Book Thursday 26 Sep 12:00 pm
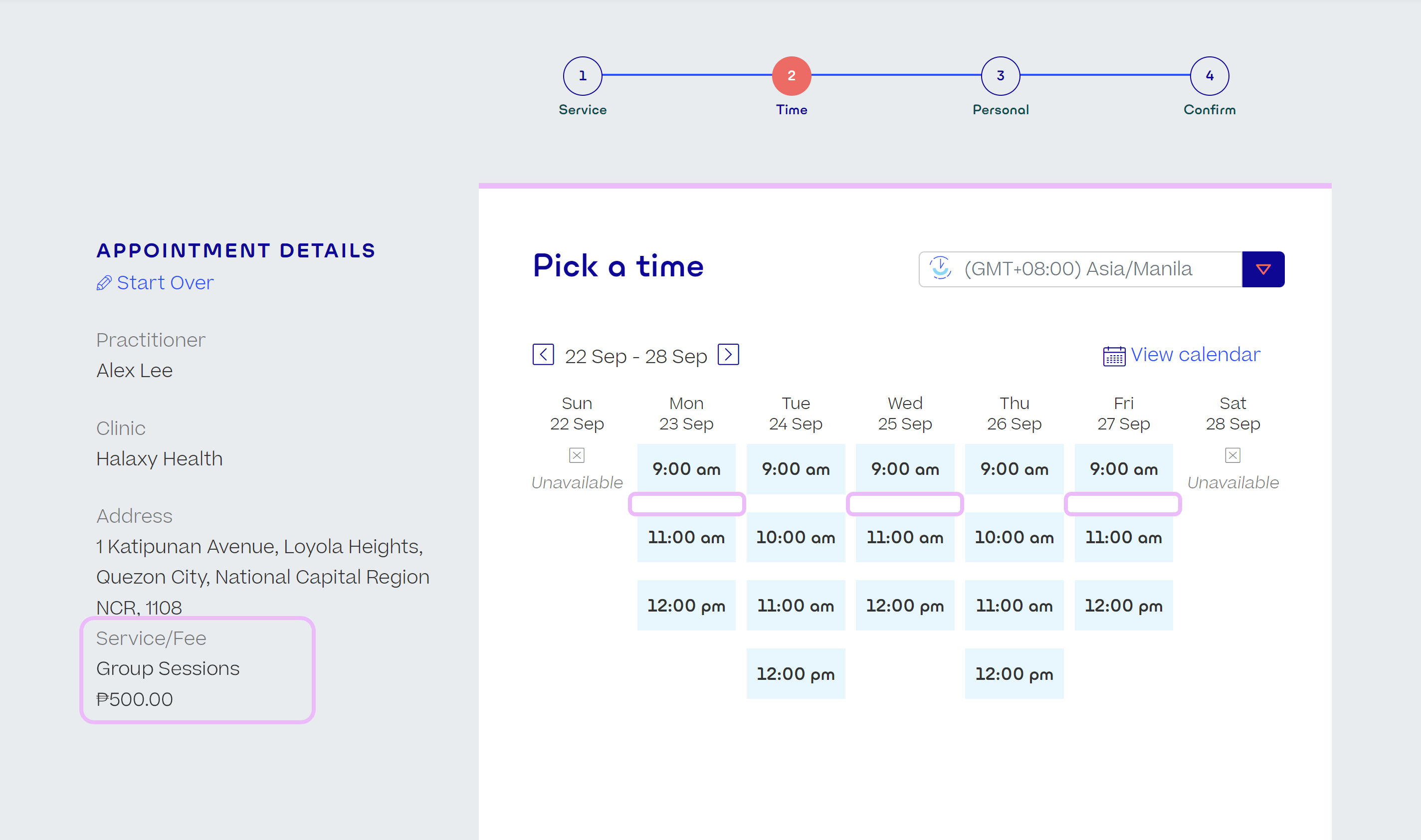1421x840 pixels. pyautogui.click(x=1014, y=673)
